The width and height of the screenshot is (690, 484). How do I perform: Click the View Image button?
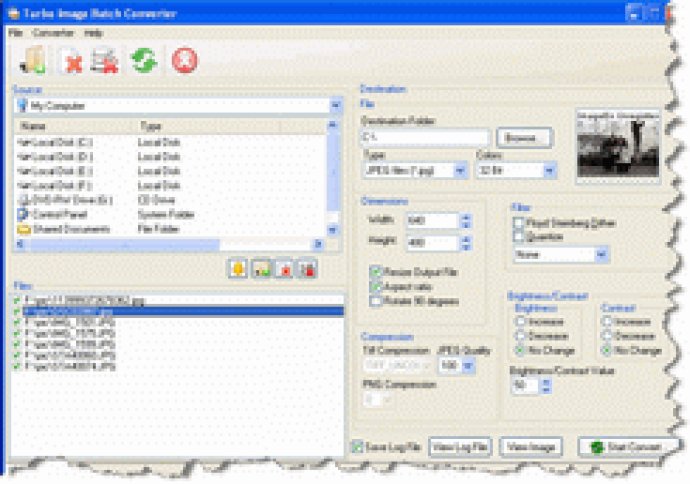pos(531,447)
